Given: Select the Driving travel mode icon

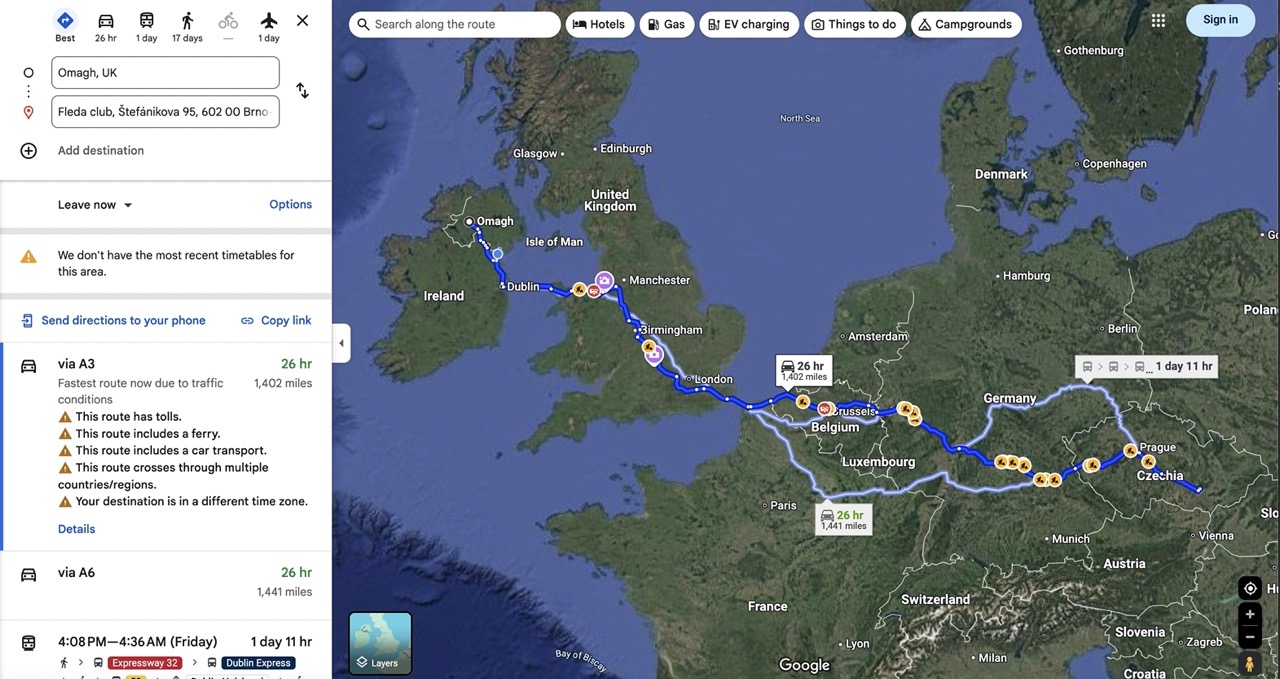Looking at the screenshot, I should [106, 21].
